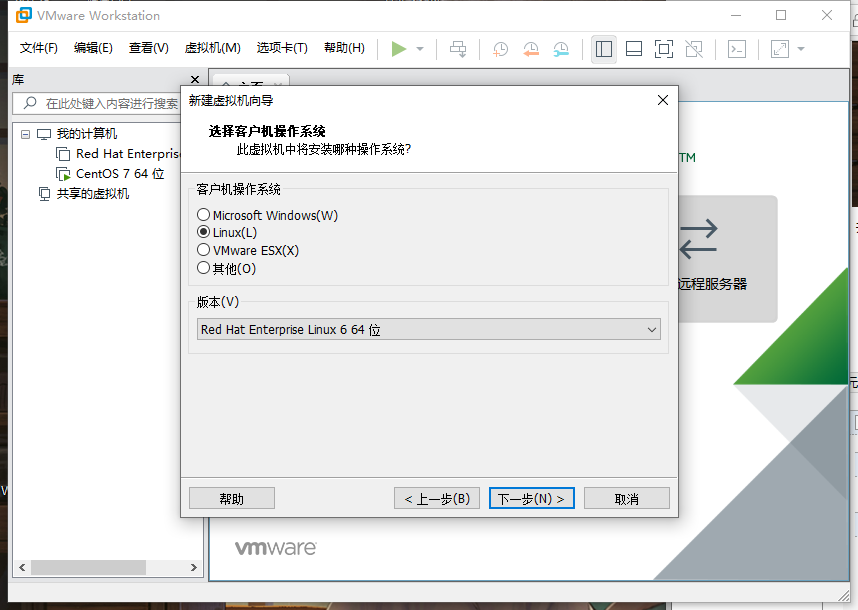Click the stretch guest display icon

tap(780, 49)
